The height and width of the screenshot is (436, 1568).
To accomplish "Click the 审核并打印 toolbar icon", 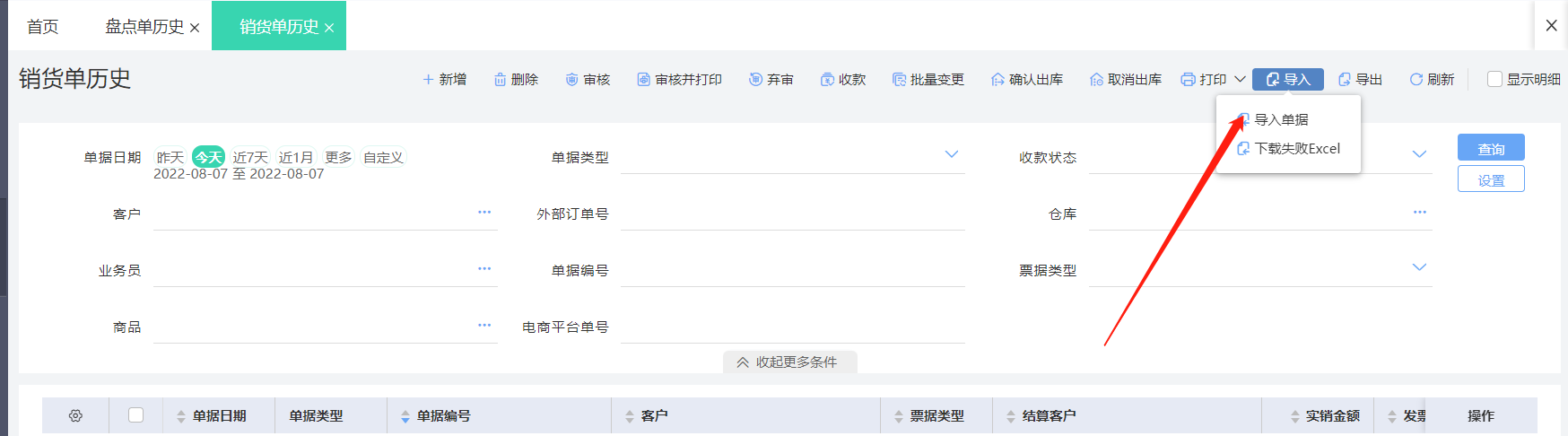I will [643, 80].
